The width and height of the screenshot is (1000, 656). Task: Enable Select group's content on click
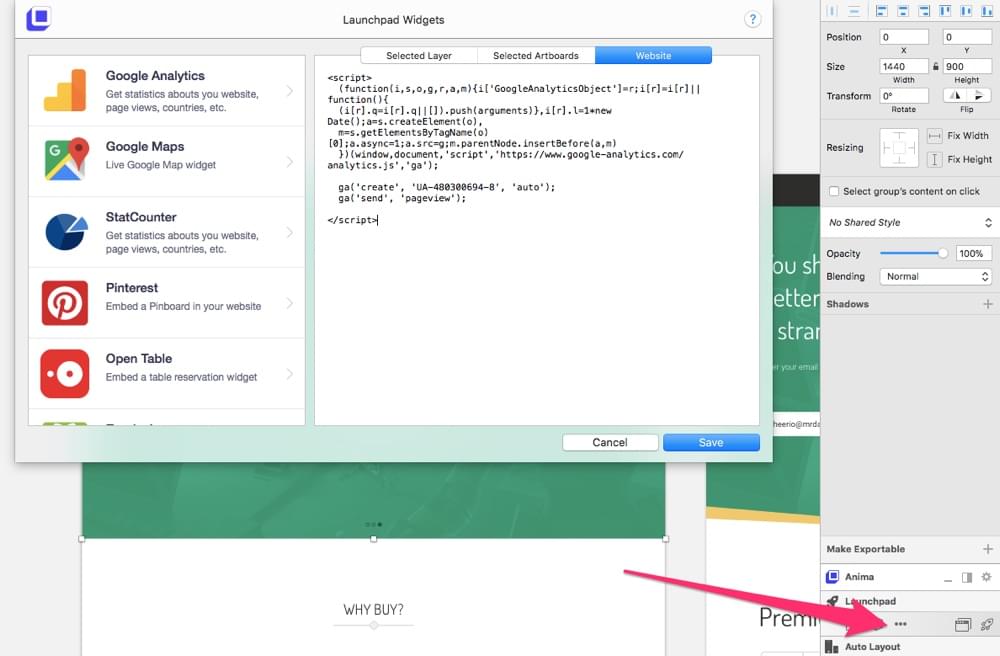(x=834, y=191)
